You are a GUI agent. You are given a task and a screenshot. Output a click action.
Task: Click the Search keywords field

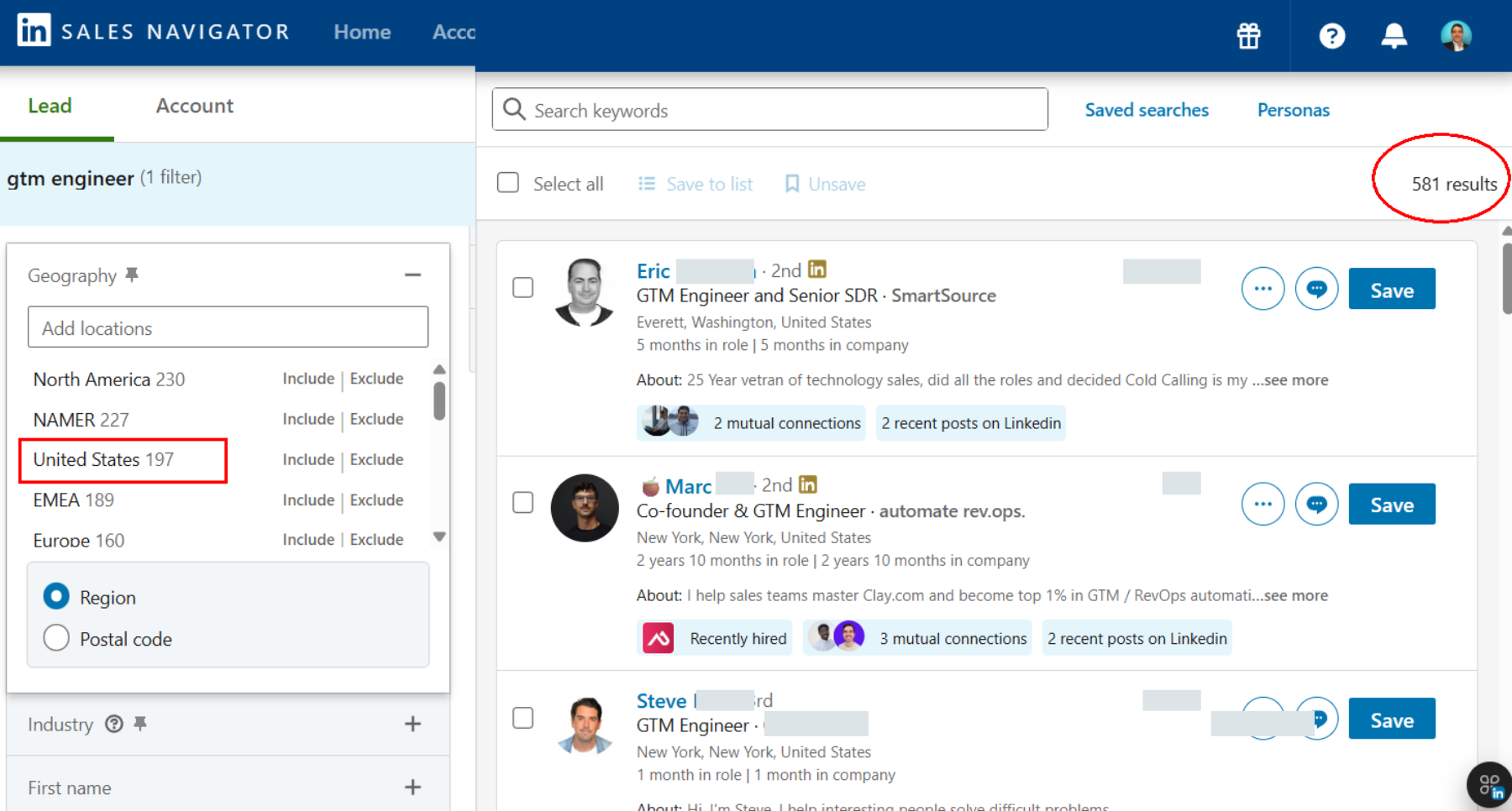[770, 109]
